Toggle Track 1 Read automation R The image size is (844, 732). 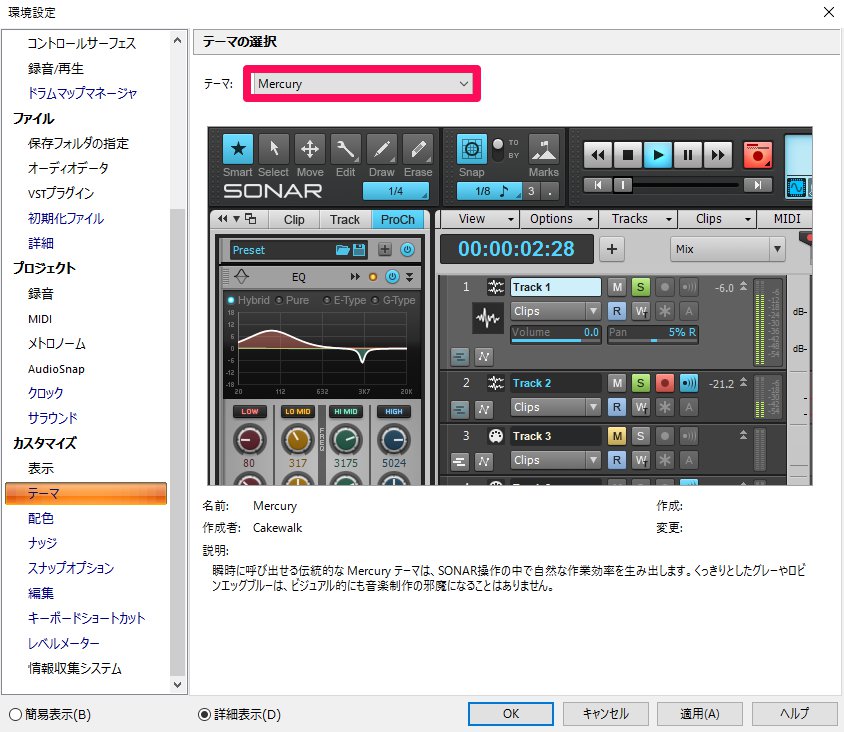coord(617,311)
